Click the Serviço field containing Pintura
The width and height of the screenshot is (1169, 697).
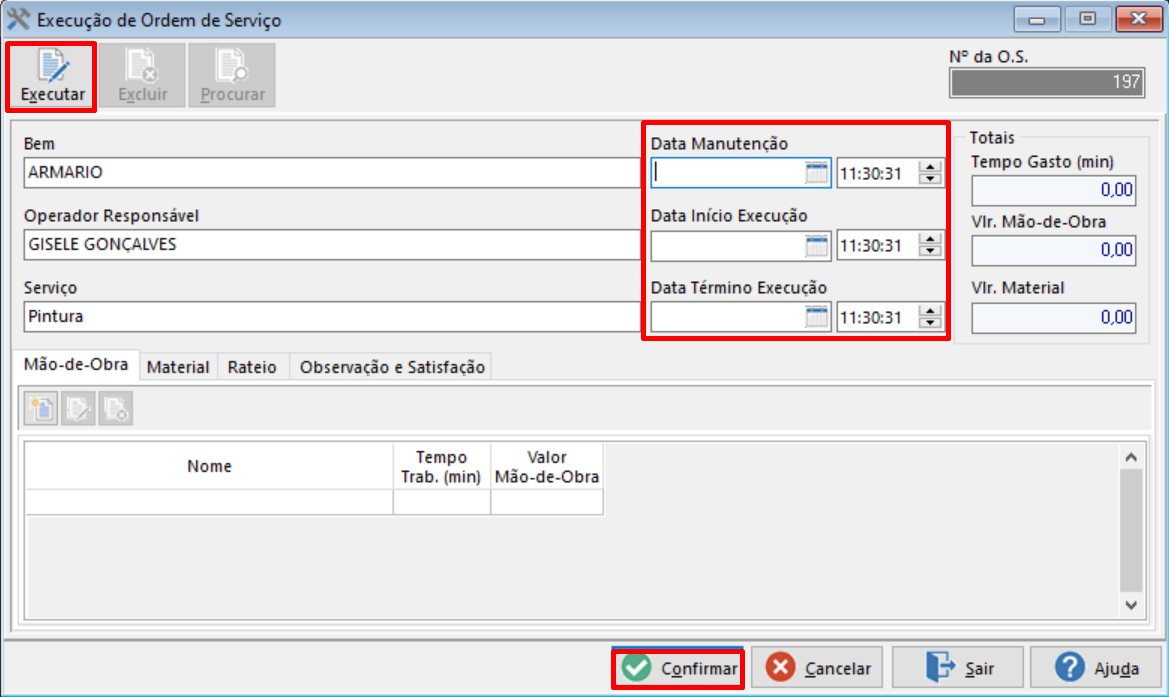[x=332, y=317]
